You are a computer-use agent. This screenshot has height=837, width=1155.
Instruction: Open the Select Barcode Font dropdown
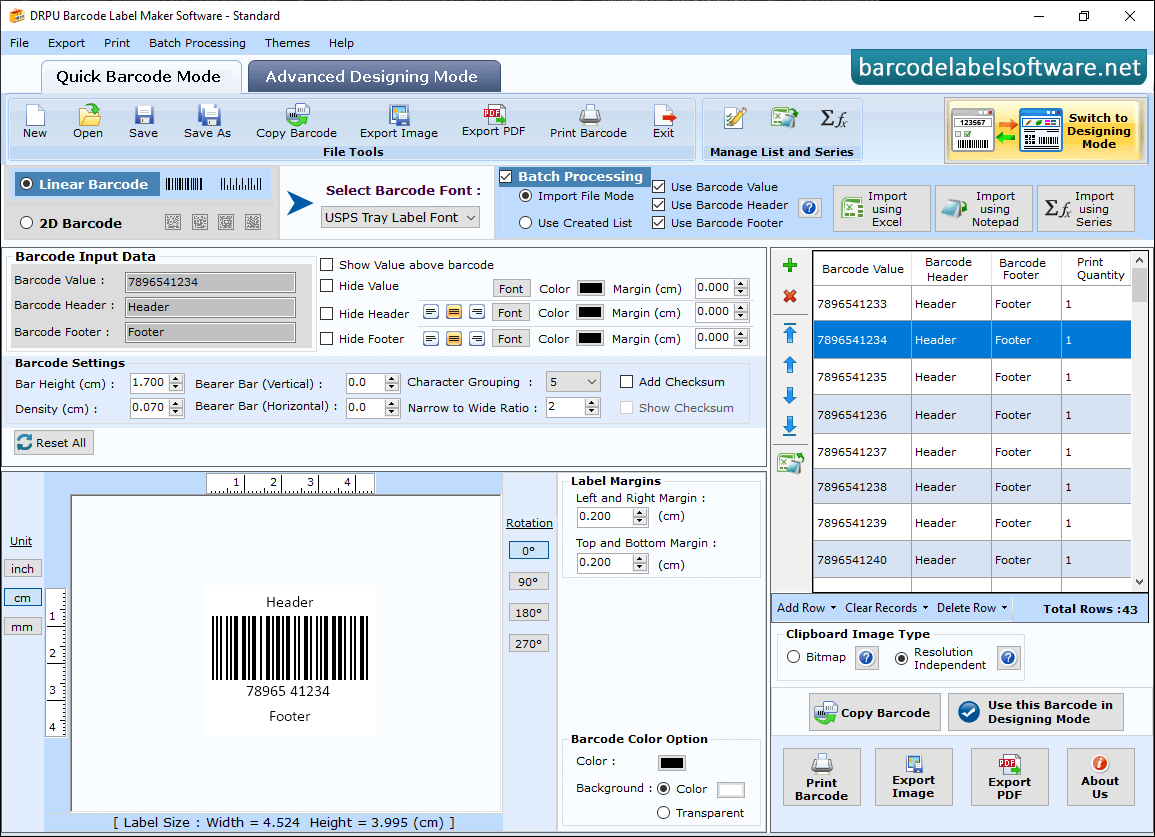pos(401,217)
